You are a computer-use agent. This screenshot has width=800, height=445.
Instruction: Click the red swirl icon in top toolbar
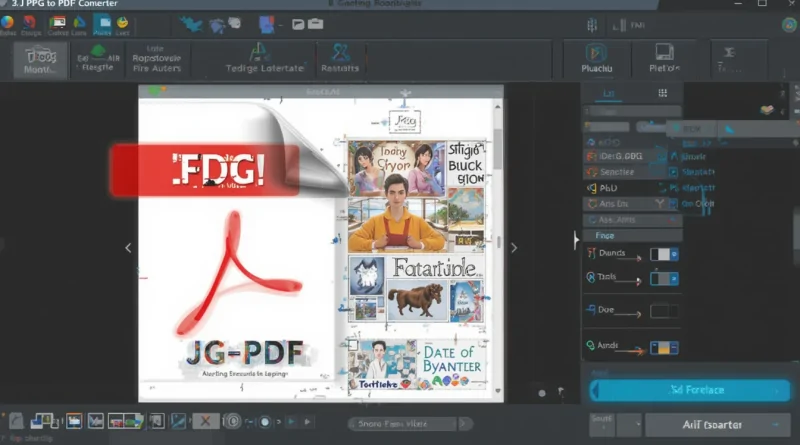pyautogui.click(x=30, y=22)
